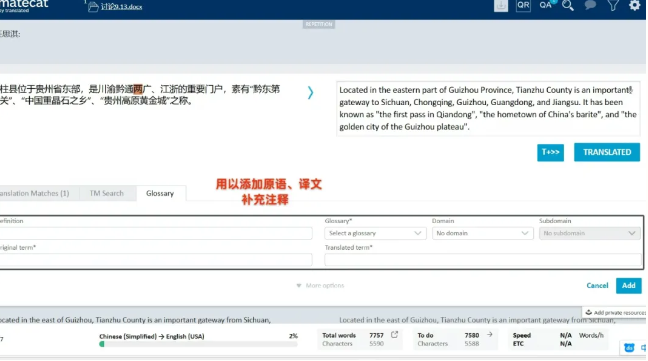This screenshot has height=361, width=648.
Task: Switch to the TM Search tab
Action: (x=107, y=193)
